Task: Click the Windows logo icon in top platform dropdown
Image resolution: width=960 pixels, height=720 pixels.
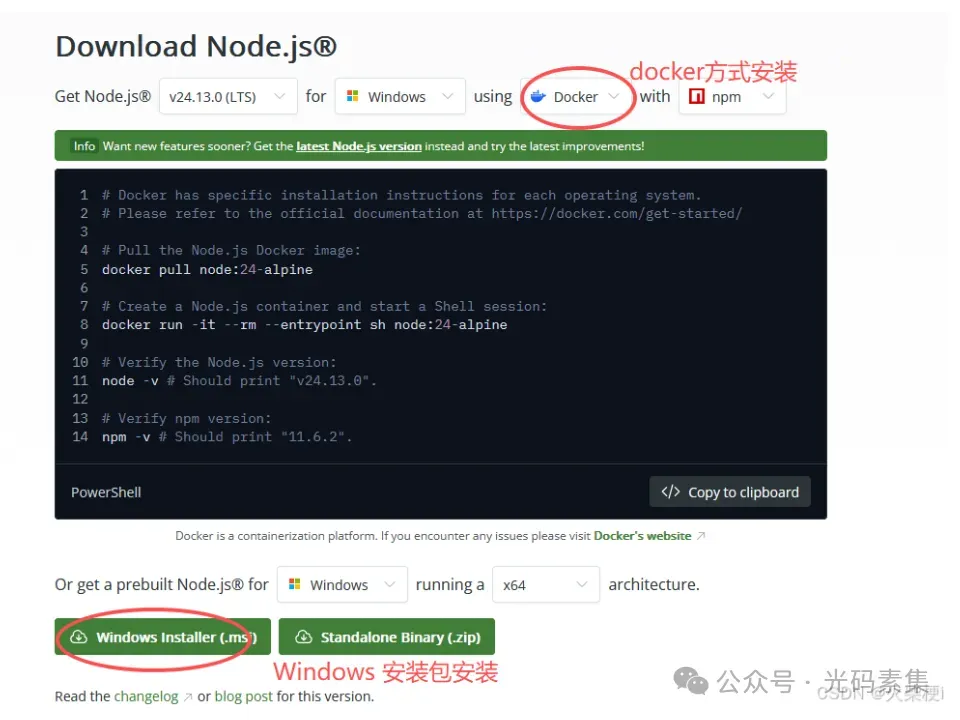Action: (353, 96)
